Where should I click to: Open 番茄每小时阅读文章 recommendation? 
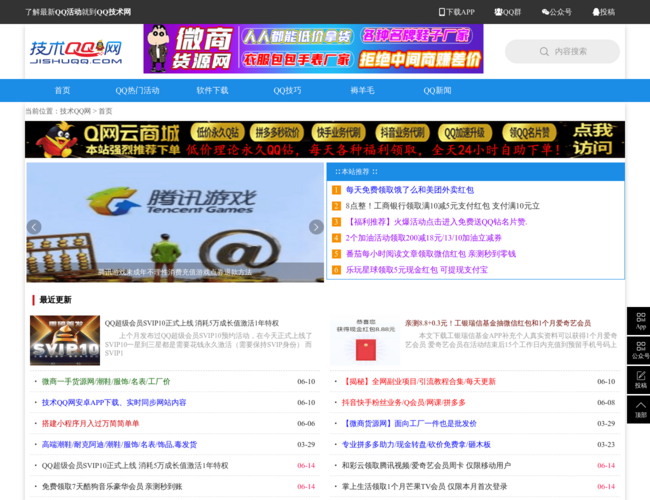click(x=431, y=254)
